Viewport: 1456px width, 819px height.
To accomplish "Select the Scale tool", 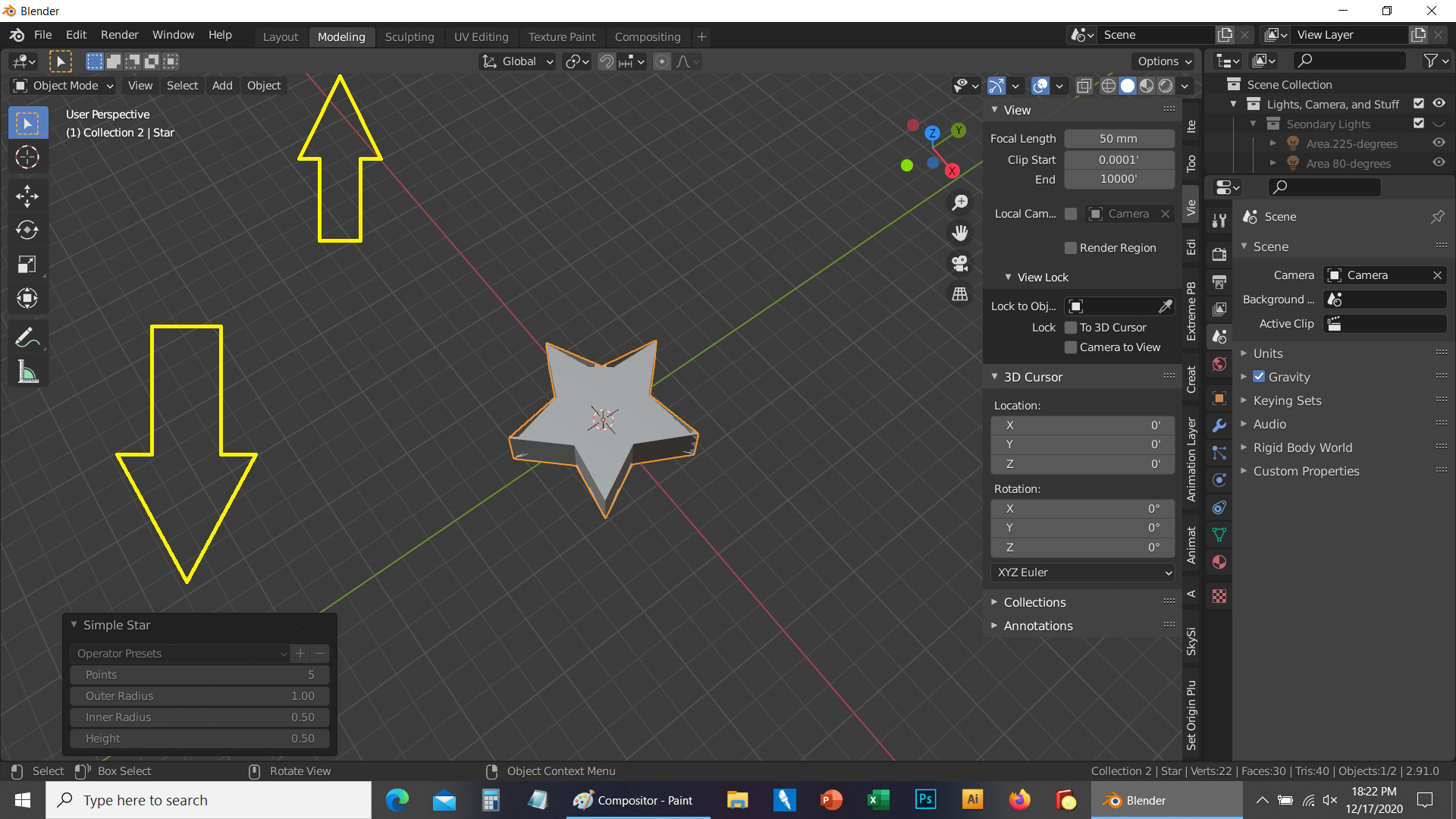I will pos(27,265).
